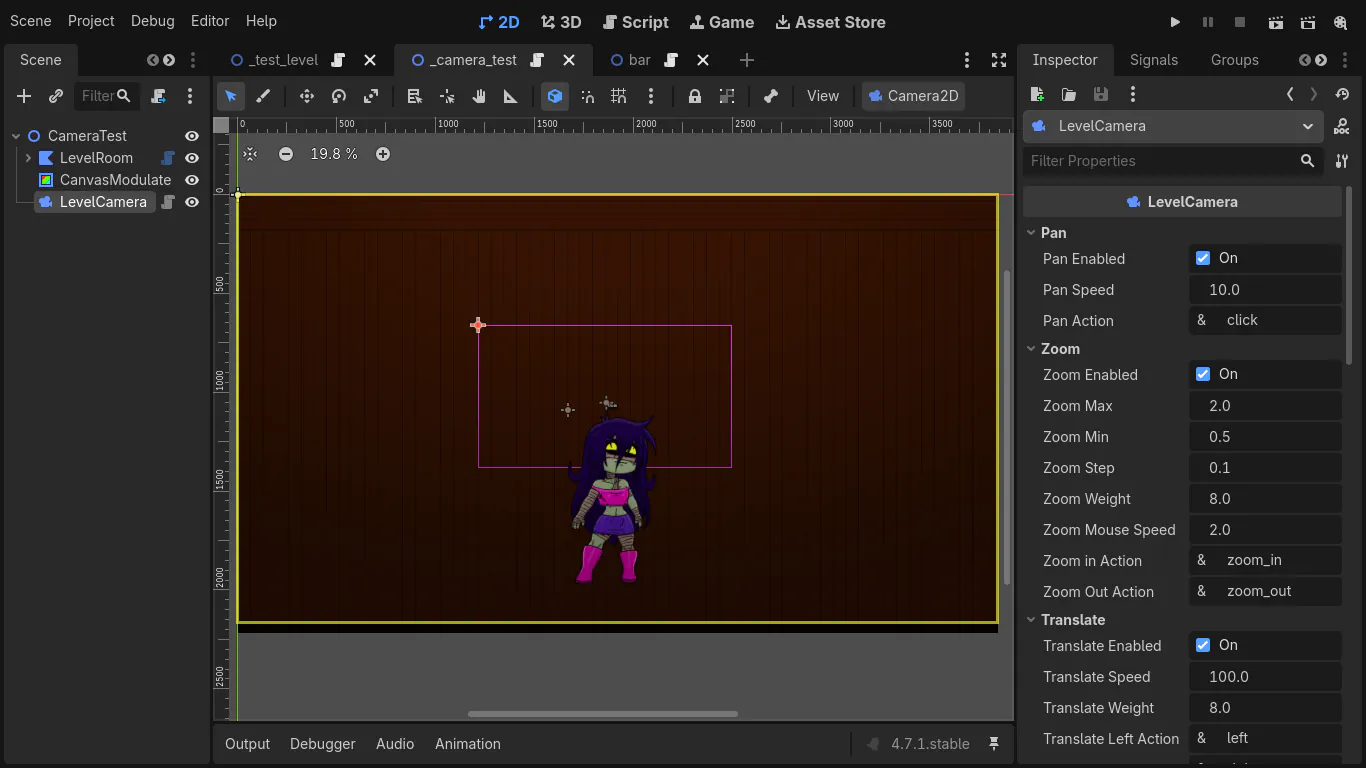Zoom out the viewport with minus icon
Viewport: 1366px width, 768px height.
click(x=286, y=154)
